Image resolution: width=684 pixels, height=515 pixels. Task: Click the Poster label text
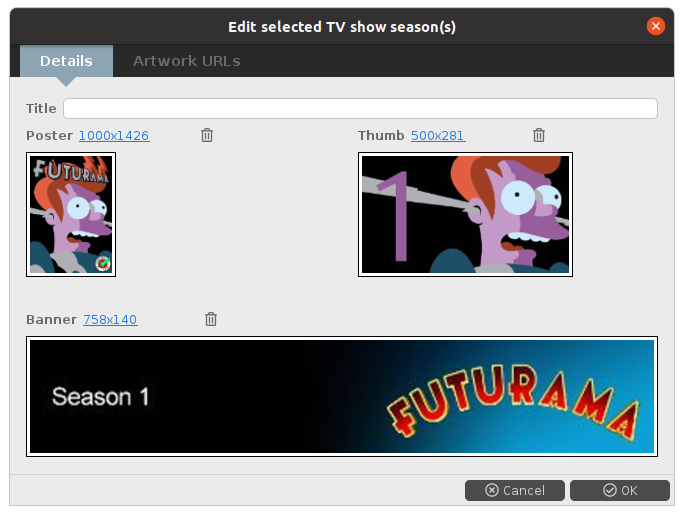pos(49,136)
